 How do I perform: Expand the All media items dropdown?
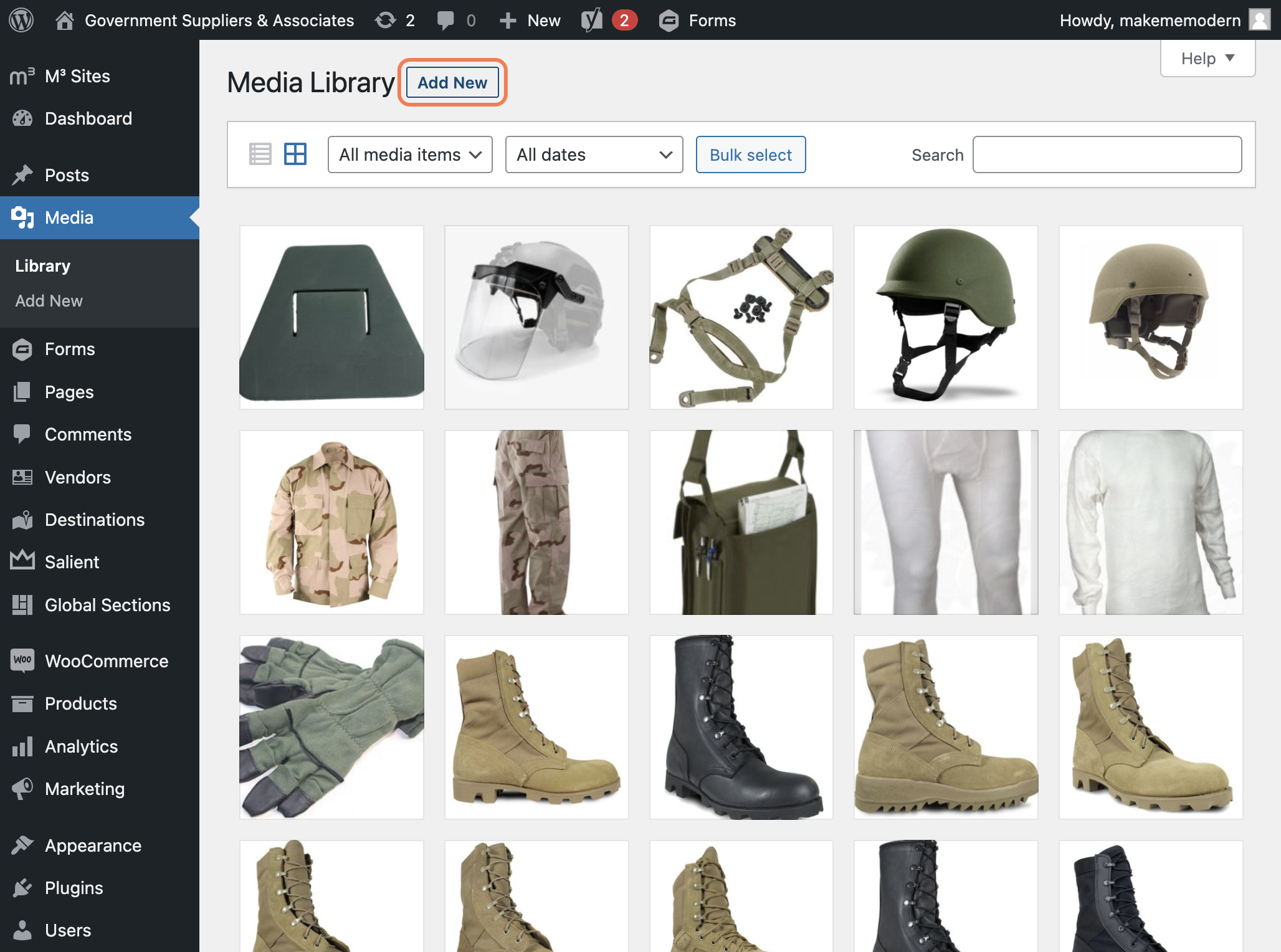pyautogui.click(x=410, y=155)
